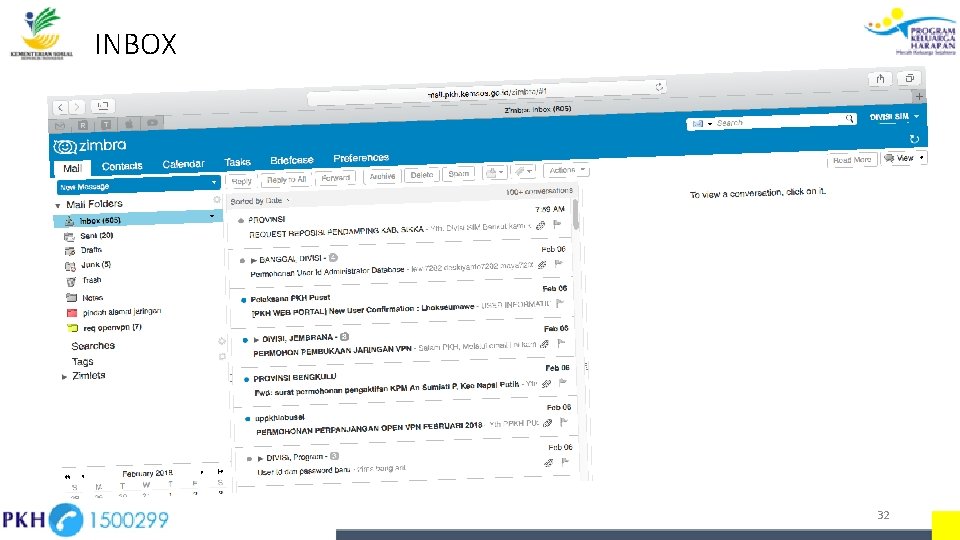Image resolution: width=960 pixels, height=540 pixels.
Task: Flag the uppkhlabusel message
Action: pyautogui.click(x=564, y=422)
